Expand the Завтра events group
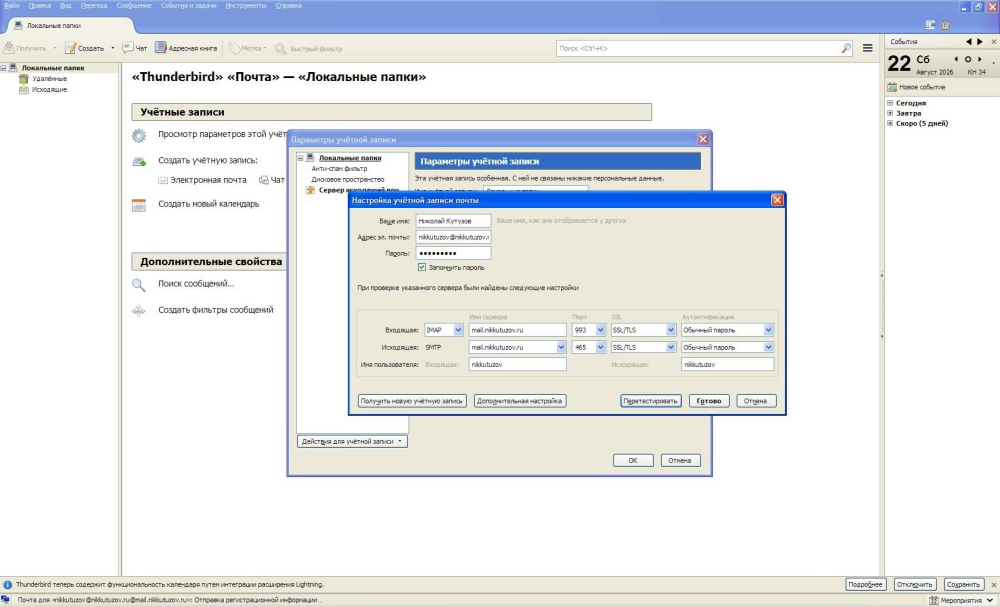1000x607 pixels. (x=890, y=113)
